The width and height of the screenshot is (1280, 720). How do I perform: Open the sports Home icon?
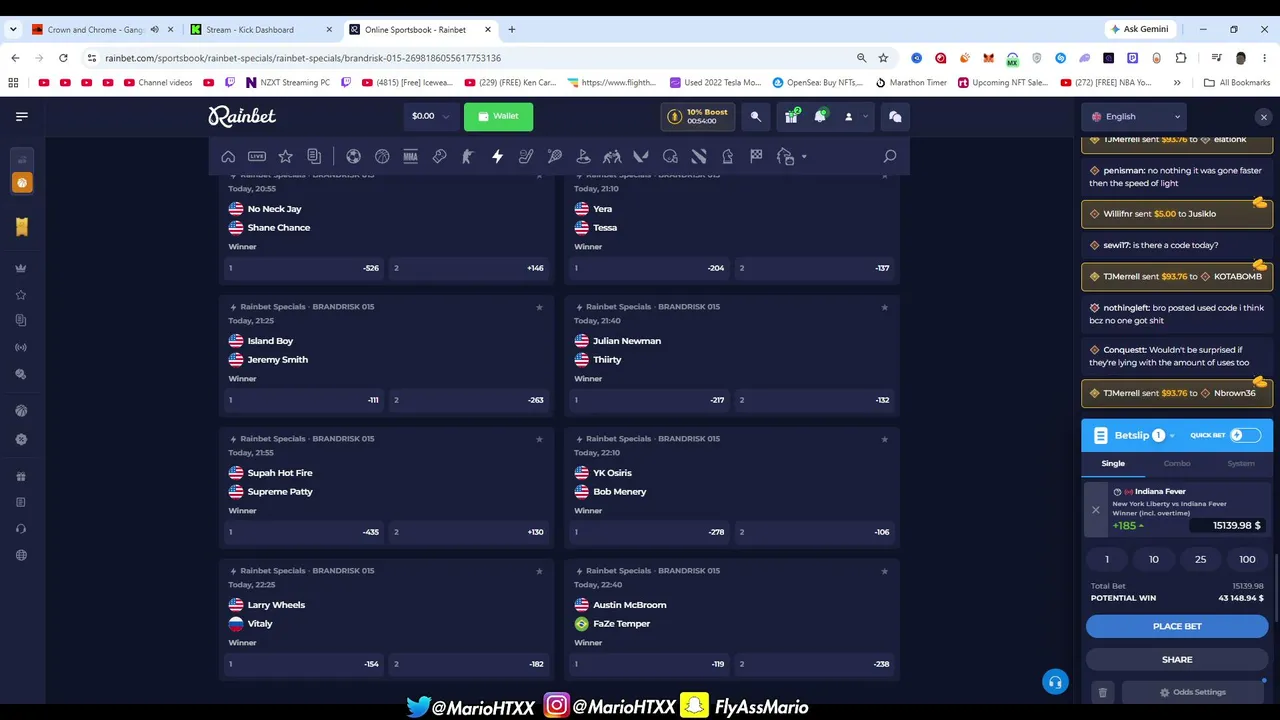click(228, 156)
